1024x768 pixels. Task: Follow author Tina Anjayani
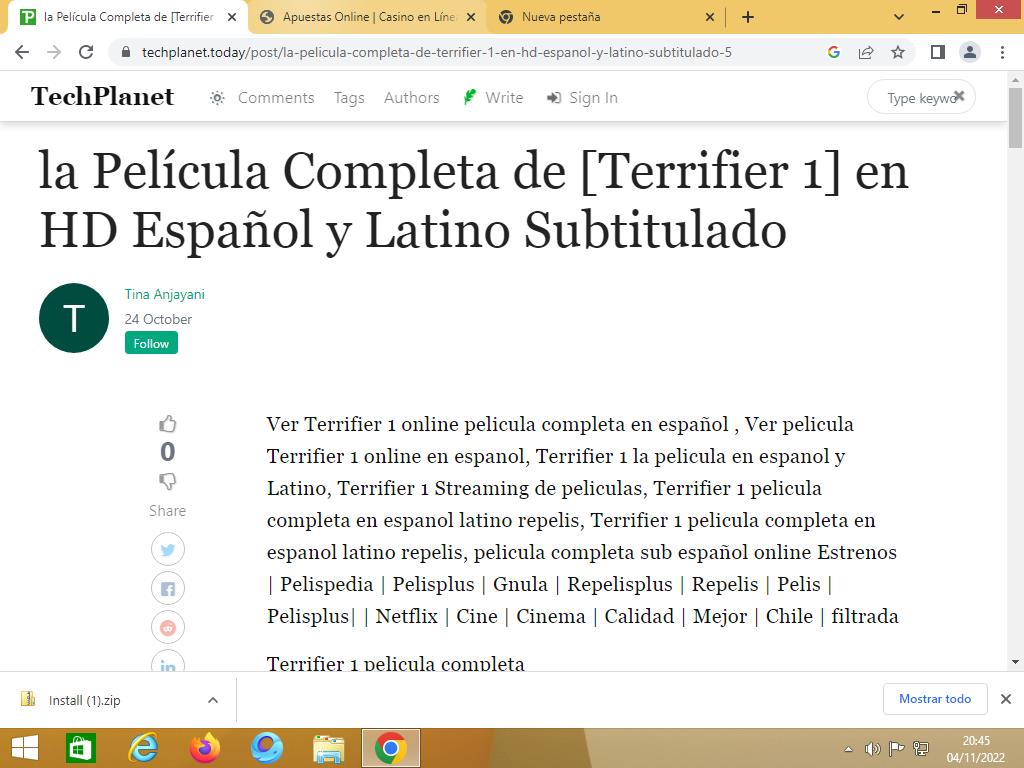[x=151, y=343]
